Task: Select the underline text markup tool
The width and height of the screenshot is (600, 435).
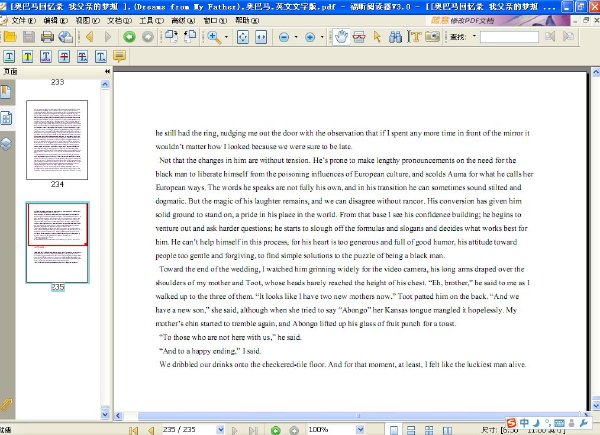Action: (9, 57)
